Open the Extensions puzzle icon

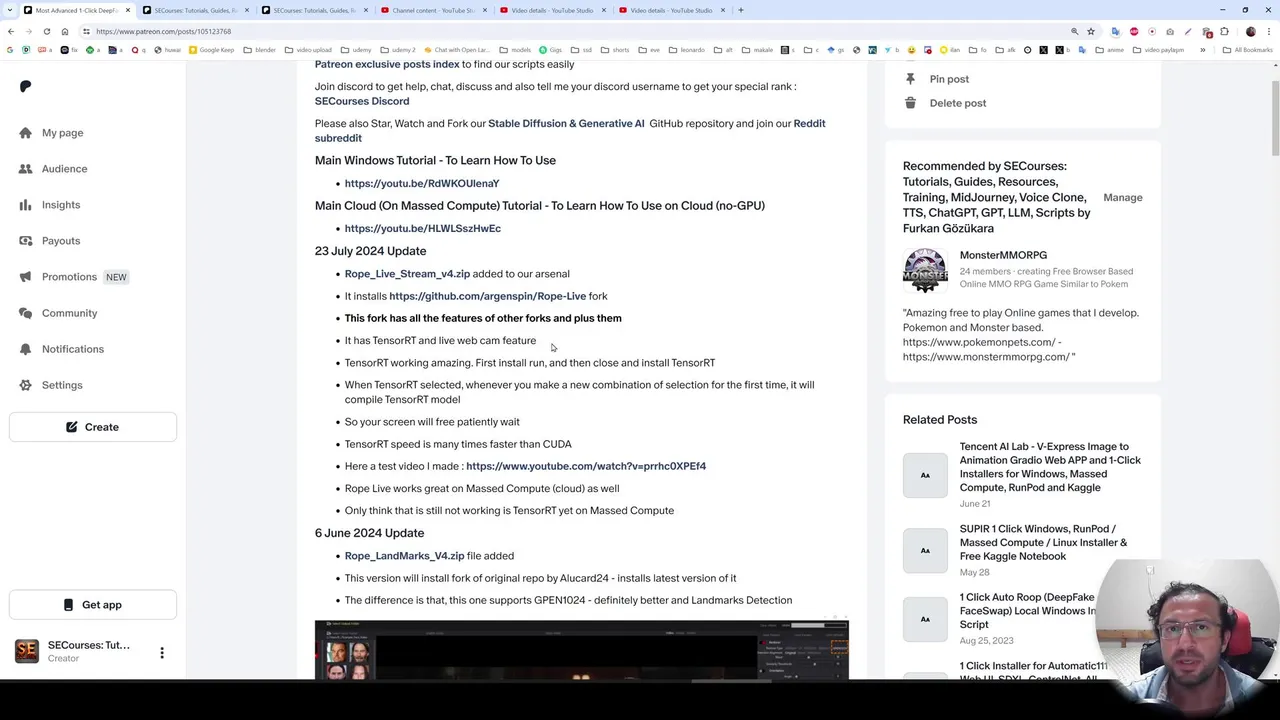(x=1224, y=31)
